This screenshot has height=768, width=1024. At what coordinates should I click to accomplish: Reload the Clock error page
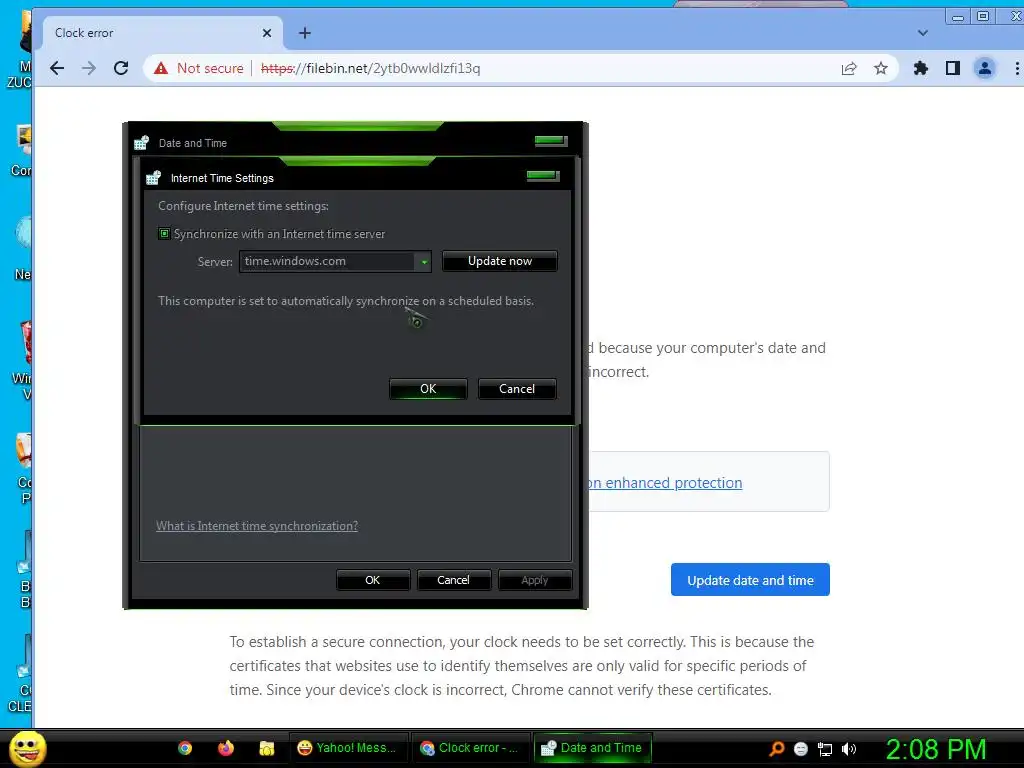click(121, 69)
